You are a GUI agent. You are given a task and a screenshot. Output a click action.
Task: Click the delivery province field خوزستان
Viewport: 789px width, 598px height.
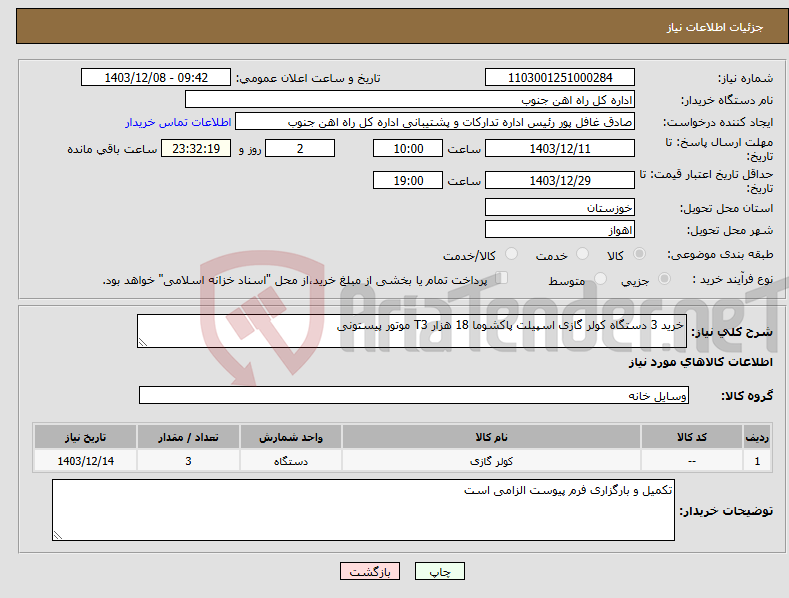(x=560, y=207)
